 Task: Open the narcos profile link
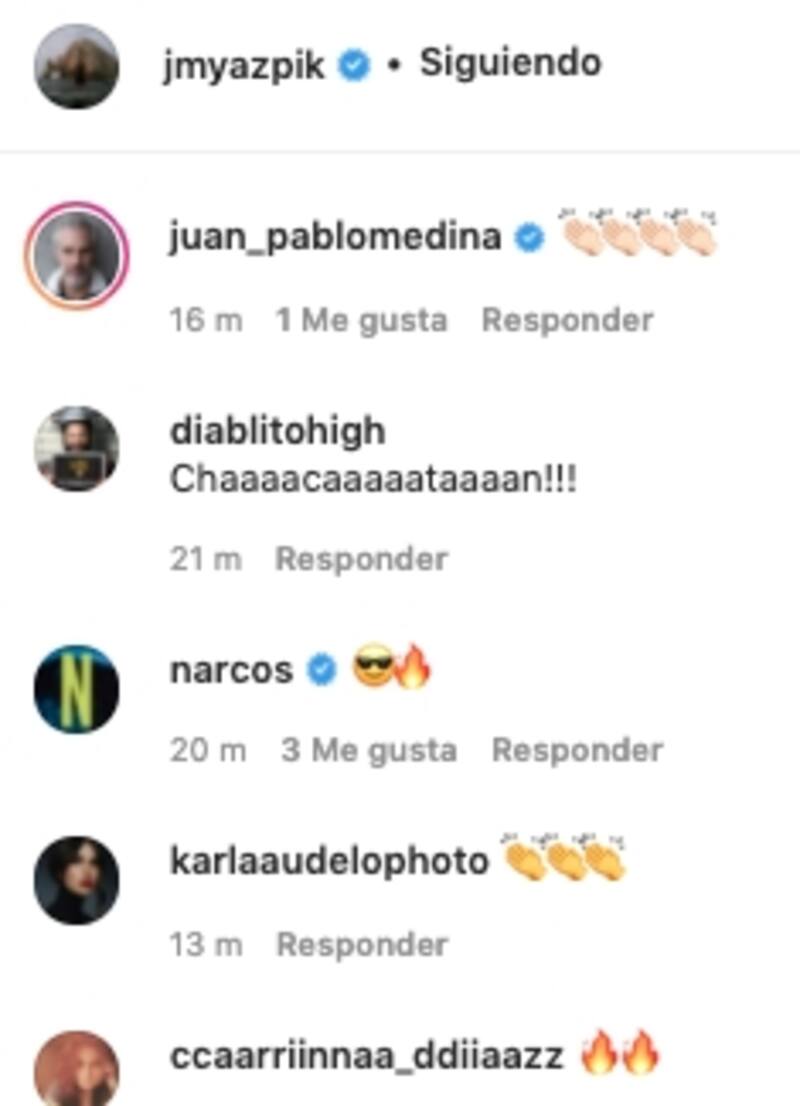point(231,670)
